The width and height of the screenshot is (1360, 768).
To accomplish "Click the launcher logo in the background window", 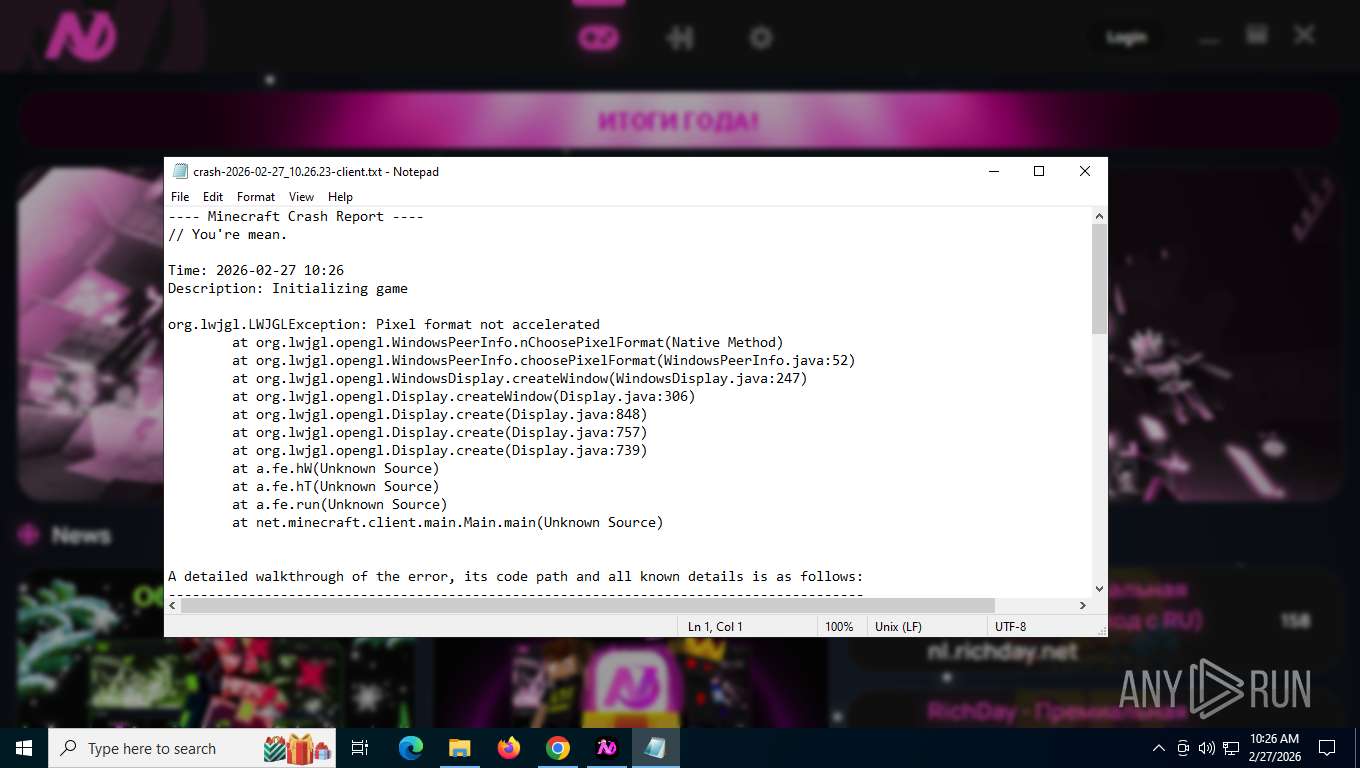I will pos(80,36).
